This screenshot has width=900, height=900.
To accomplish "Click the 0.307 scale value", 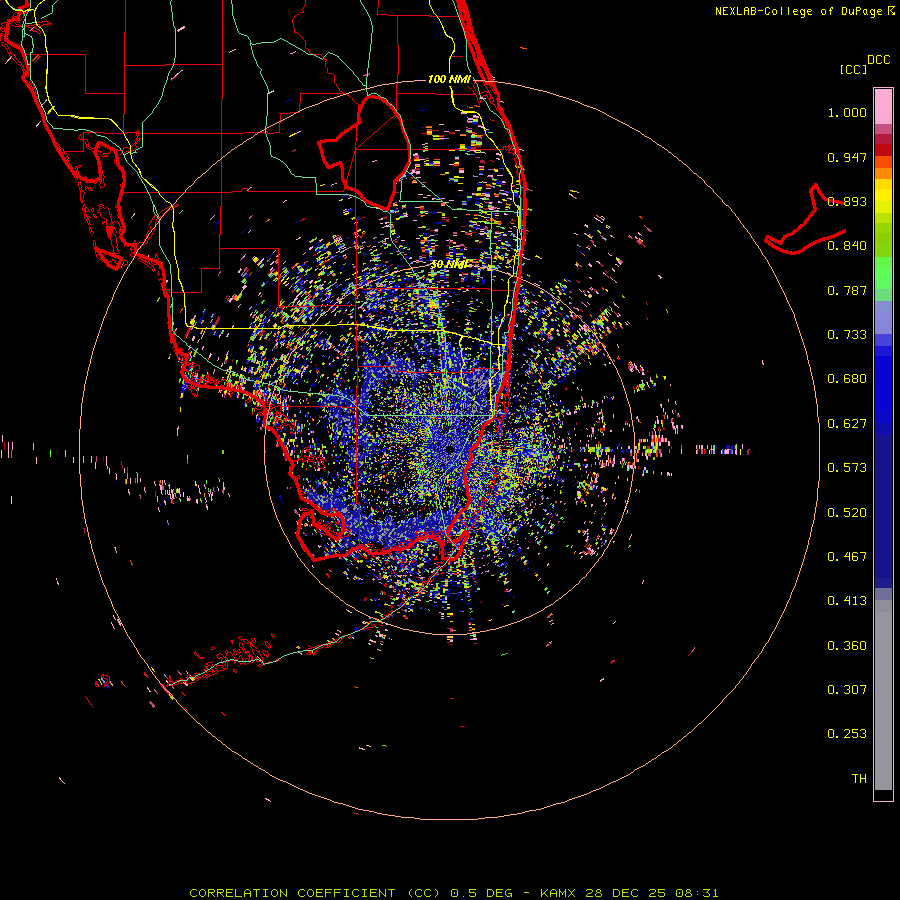I will (x=847, y=690).
